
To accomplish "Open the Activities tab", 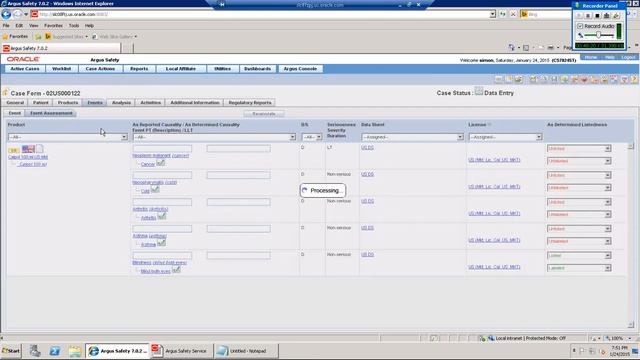I will pyautogui.click(x=151, y=102).
